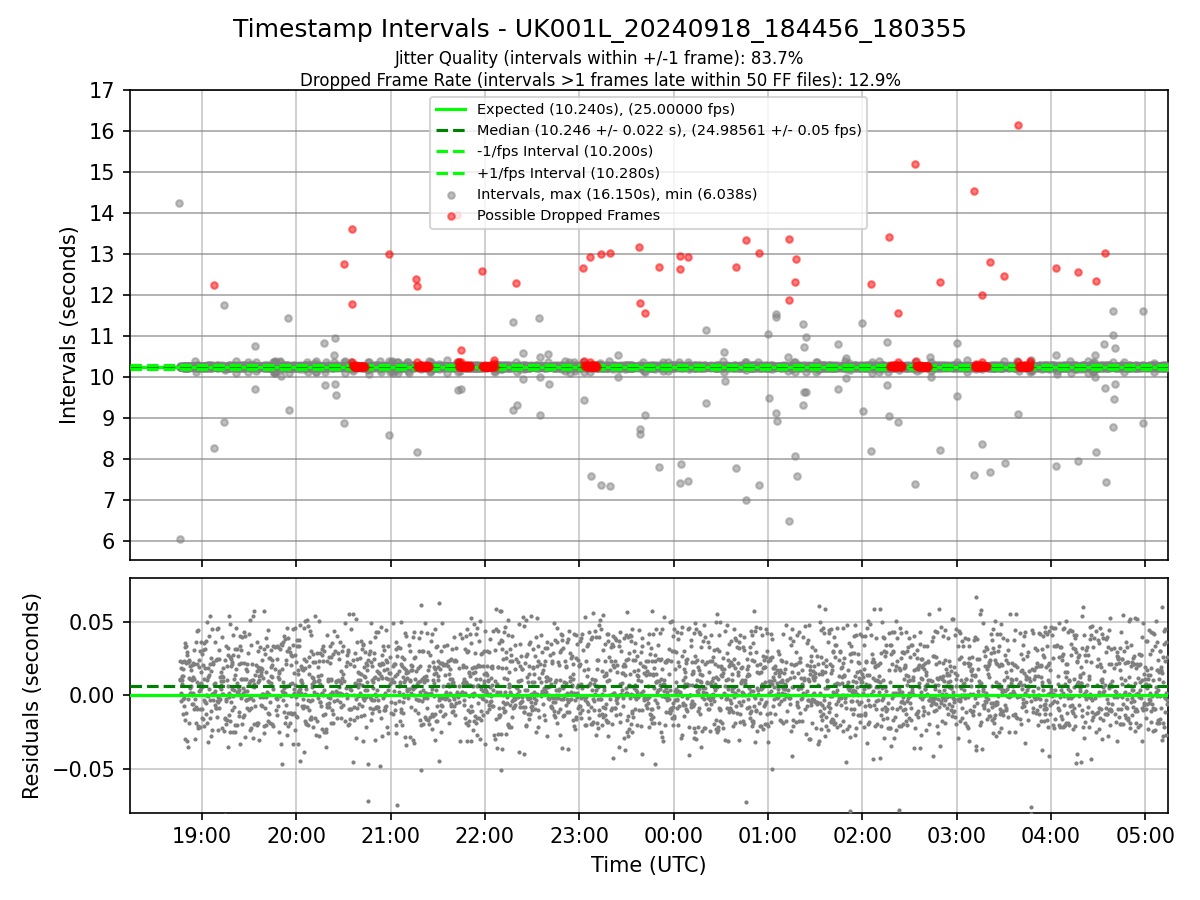
Task: Click the lowest gray interval point near 6 s
Action: click(180, 539)
